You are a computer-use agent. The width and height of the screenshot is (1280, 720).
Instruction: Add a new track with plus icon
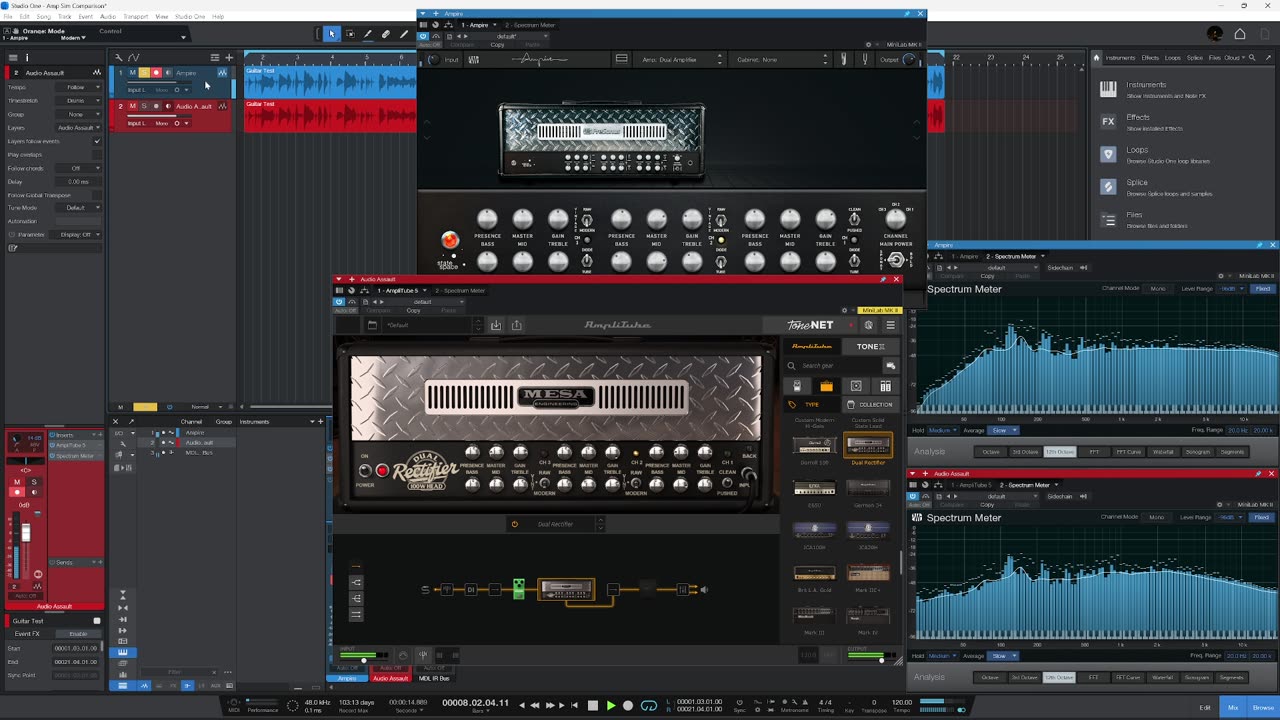click(x=229, y=57)
